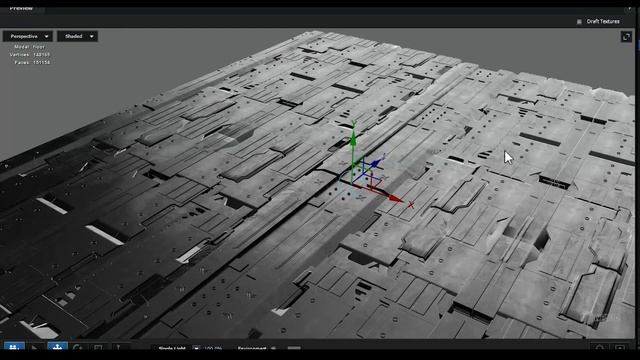Click the Model floor info text
Image resolution: width=640 pixels, height=360 pixels.
click(x=29, y=47)
